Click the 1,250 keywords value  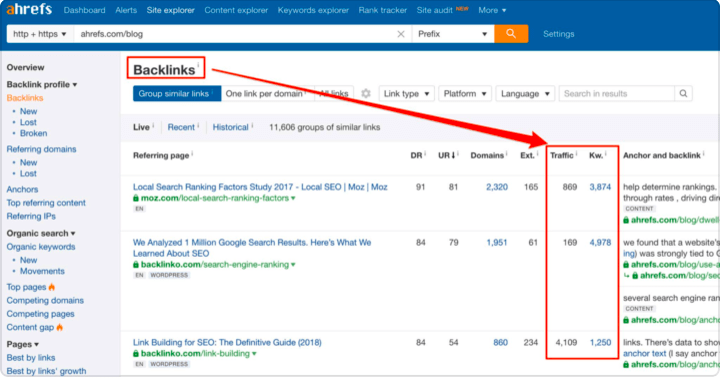(x=600, y=343)
